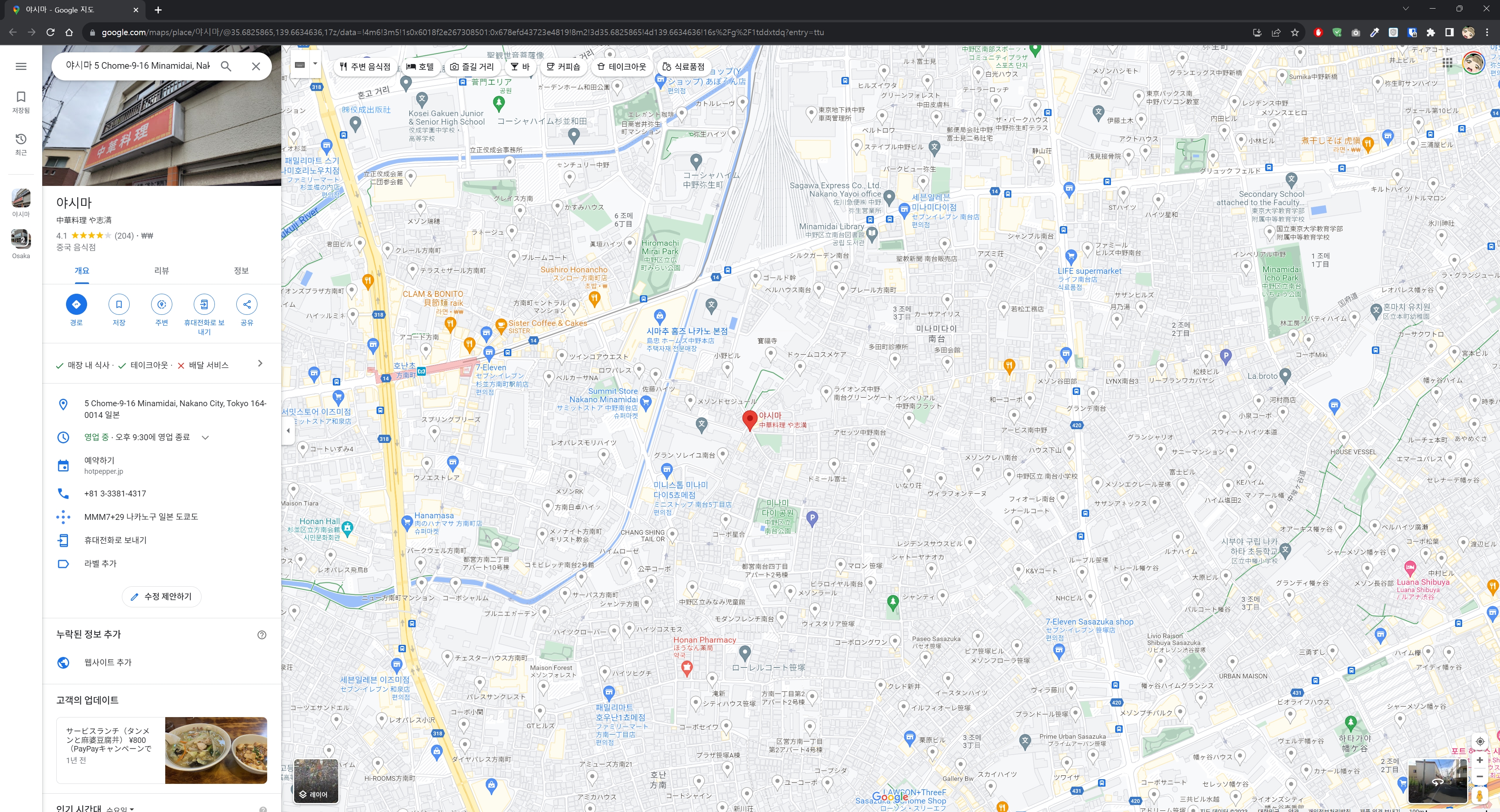Collapse the side panel arrow
Screen dimensions: 1500x812
pos(288,431)
